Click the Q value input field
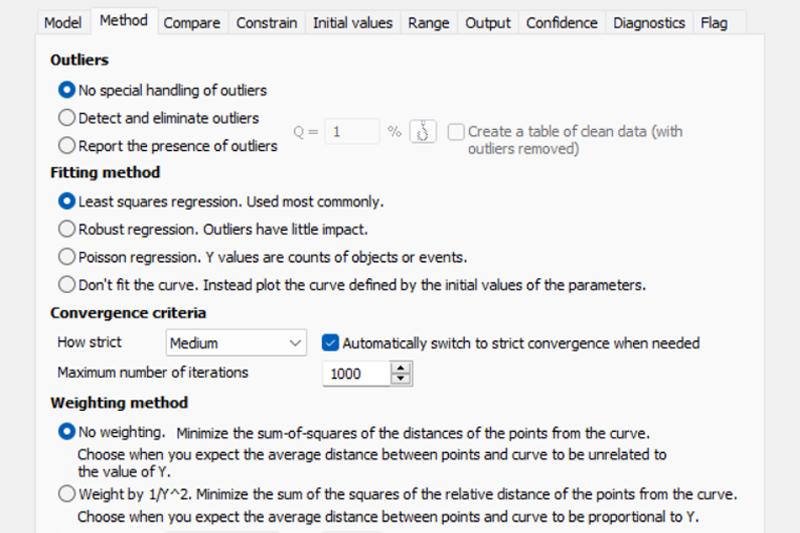Image resolution: width=800 pixels, height=533 pixels. pyautogui.click(x=354, y=132)
